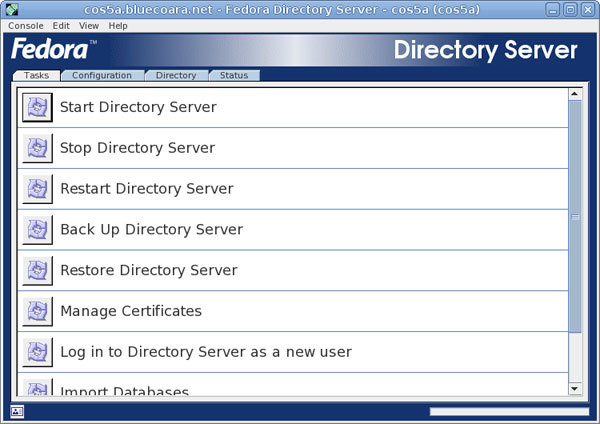Click the icon beside Start Directory Server
The image size is (600, 424).
(37, 107)
